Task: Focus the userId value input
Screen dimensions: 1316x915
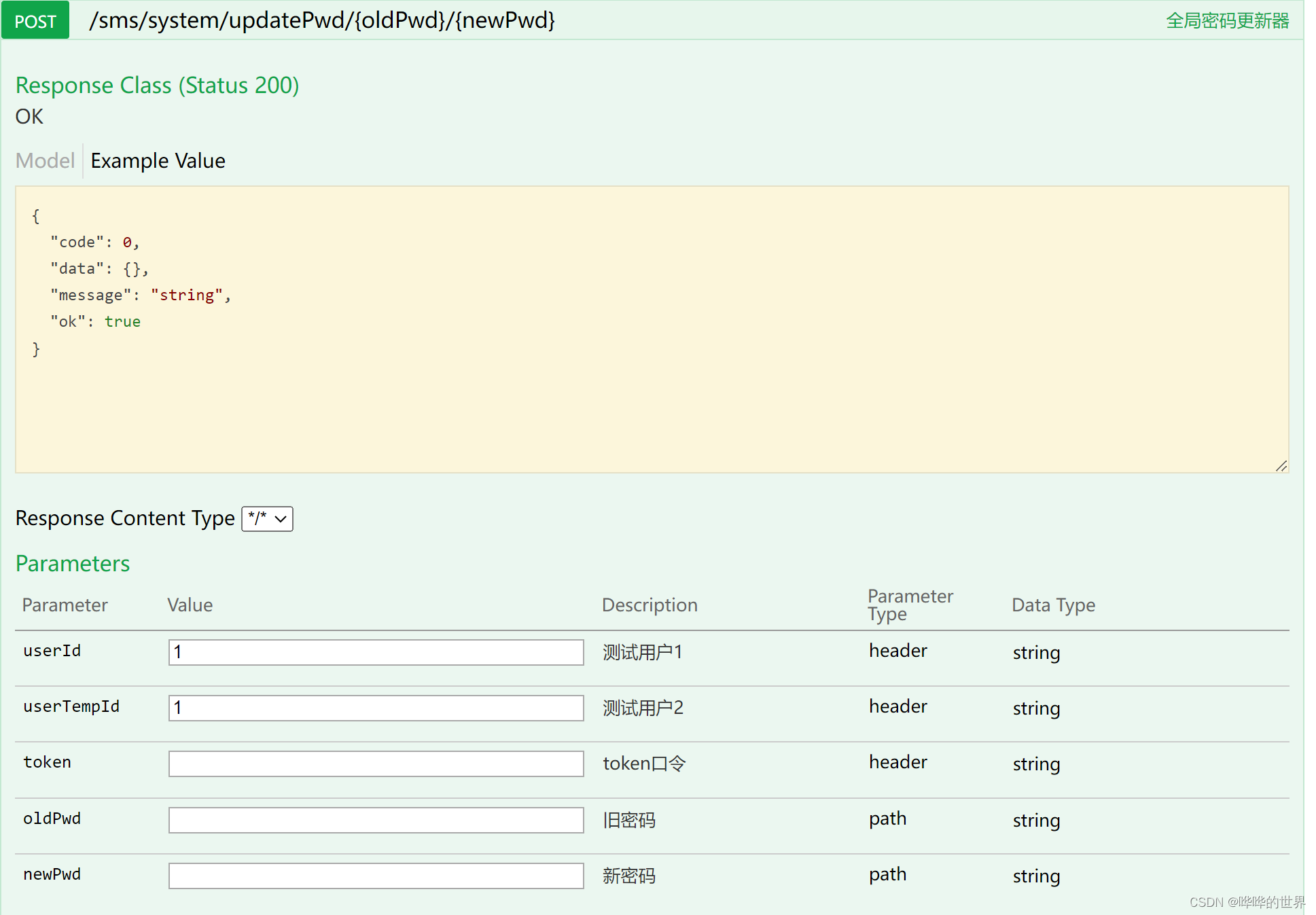Action: click(376, 652)
